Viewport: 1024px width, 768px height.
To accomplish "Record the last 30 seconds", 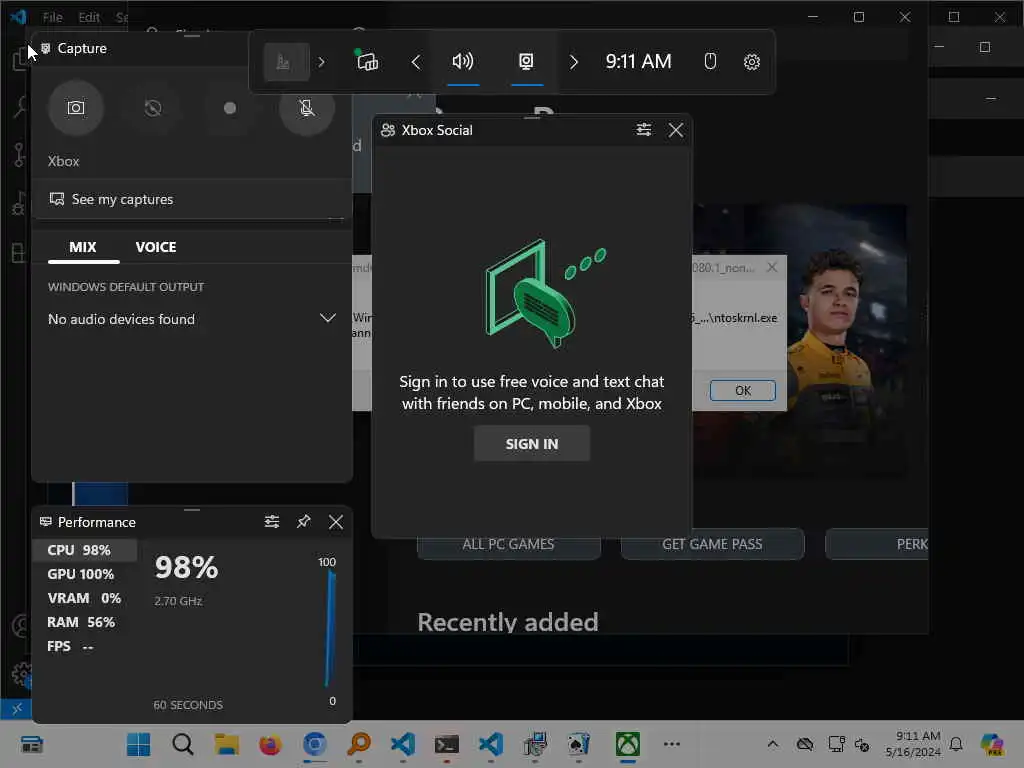I will click(x=153, y=108).
